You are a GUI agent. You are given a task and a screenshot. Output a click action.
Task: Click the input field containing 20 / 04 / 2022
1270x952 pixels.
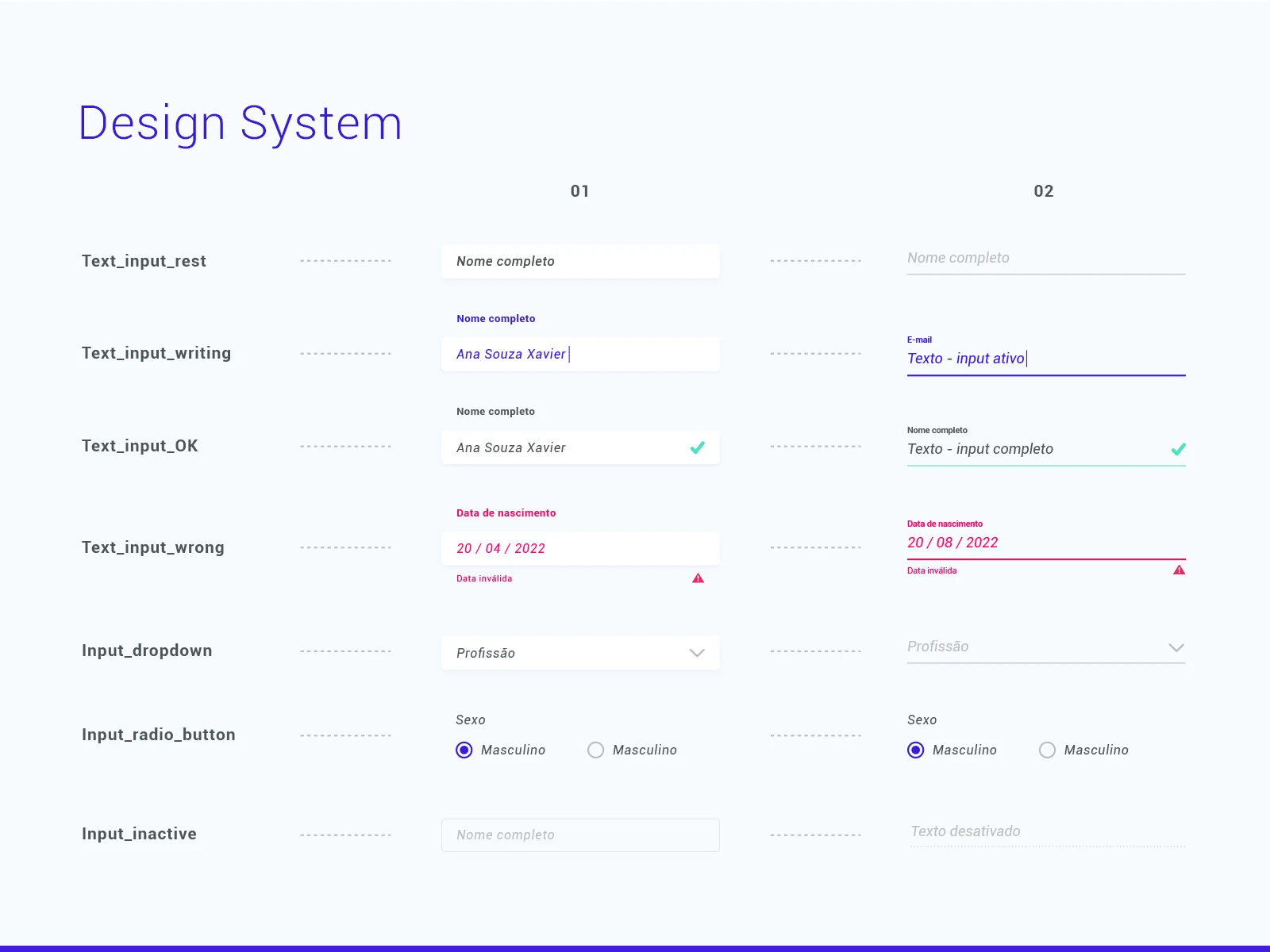(580, 548)
